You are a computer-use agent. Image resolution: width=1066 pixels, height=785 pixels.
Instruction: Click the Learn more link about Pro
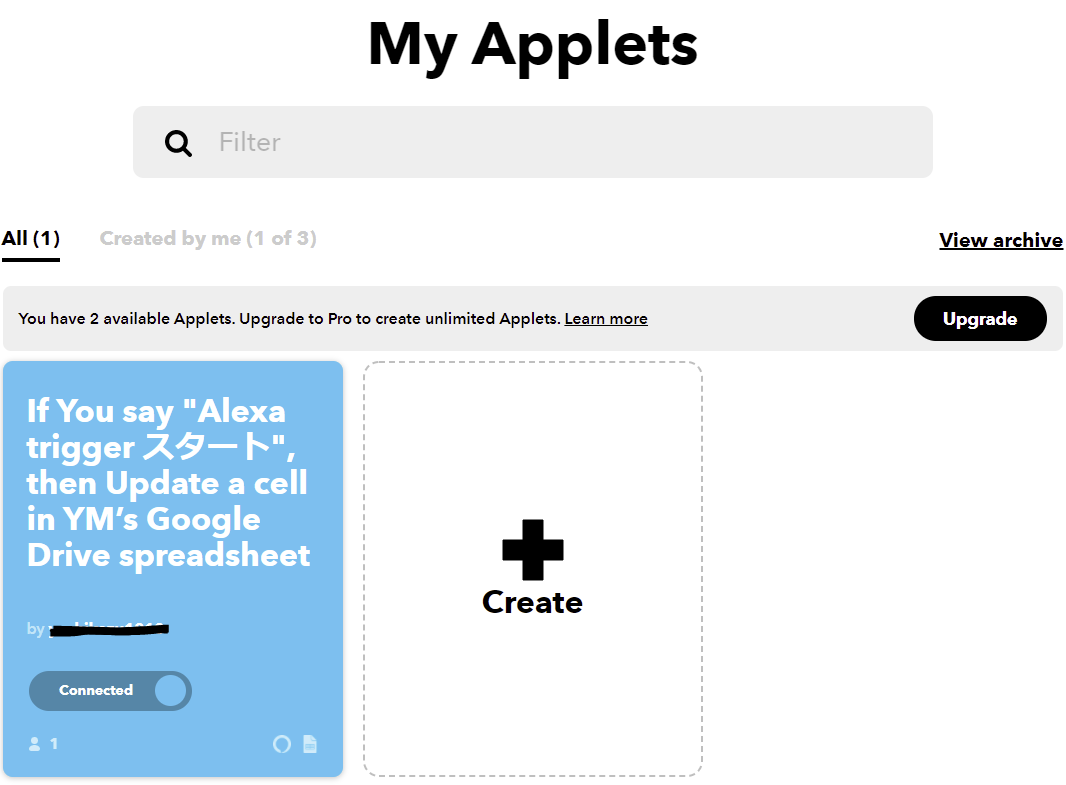click(x=605, y=318)
